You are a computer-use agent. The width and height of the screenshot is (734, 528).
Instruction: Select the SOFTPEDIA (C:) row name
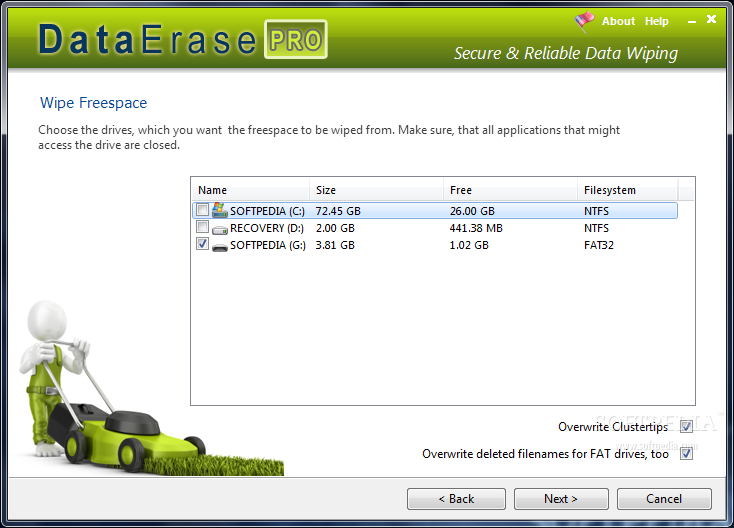pos(267,211)
